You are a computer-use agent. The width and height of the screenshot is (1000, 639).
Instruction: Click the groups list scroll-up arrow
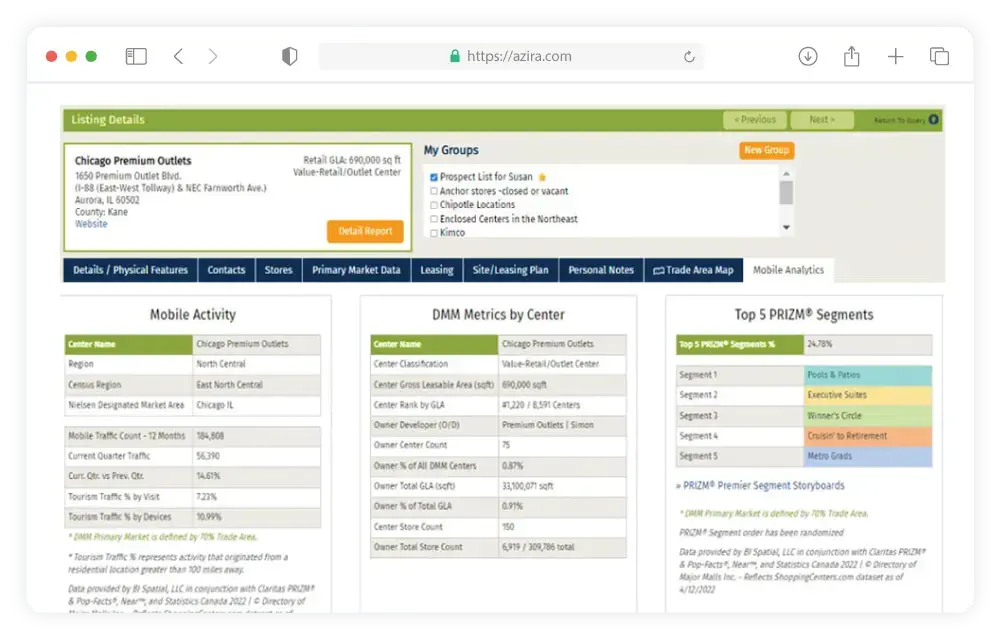(x=786, y=173)
